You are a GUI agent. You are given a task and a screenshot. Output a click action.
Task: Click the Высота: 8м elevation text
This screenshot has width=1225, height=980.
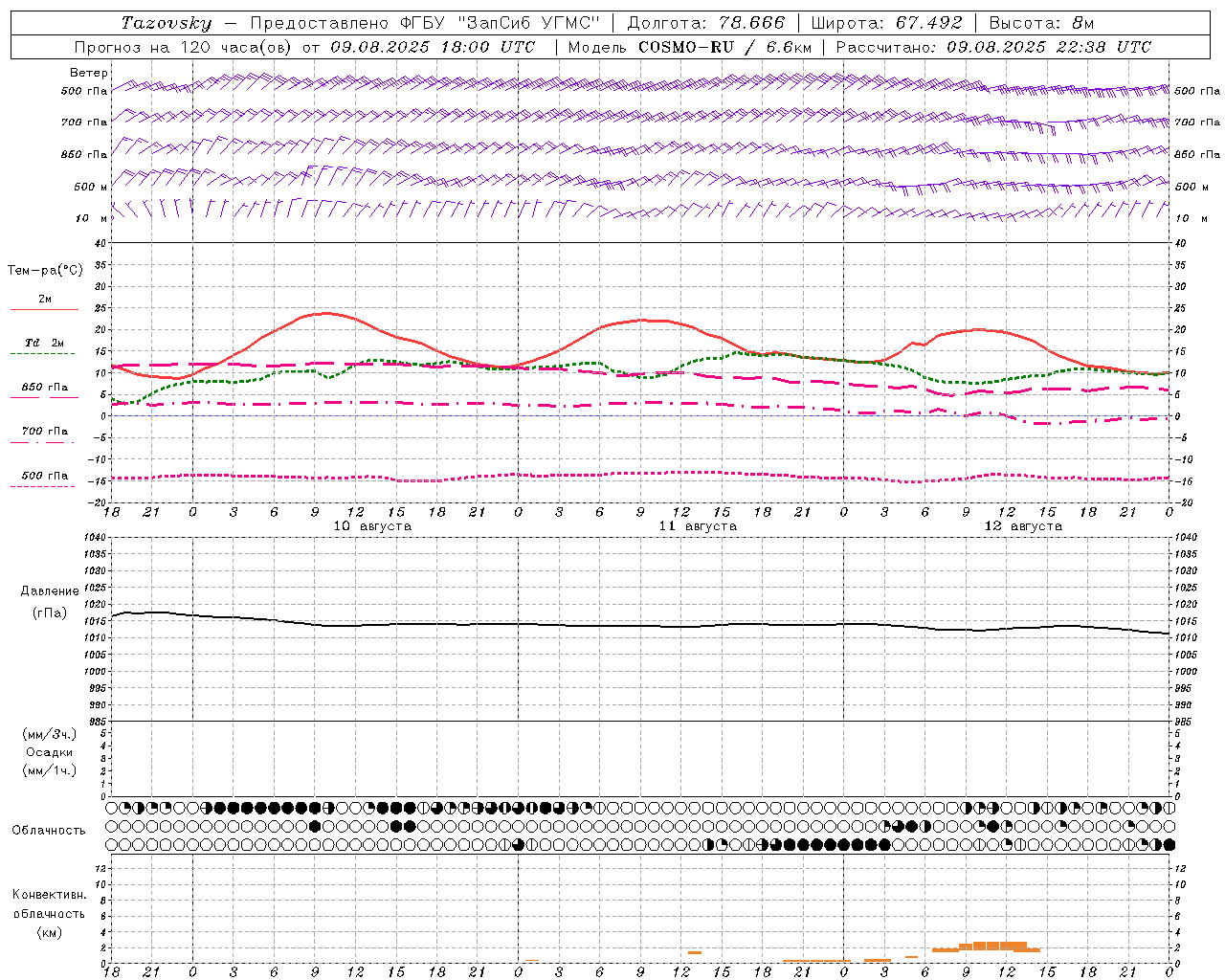(x=1041, y=23)
